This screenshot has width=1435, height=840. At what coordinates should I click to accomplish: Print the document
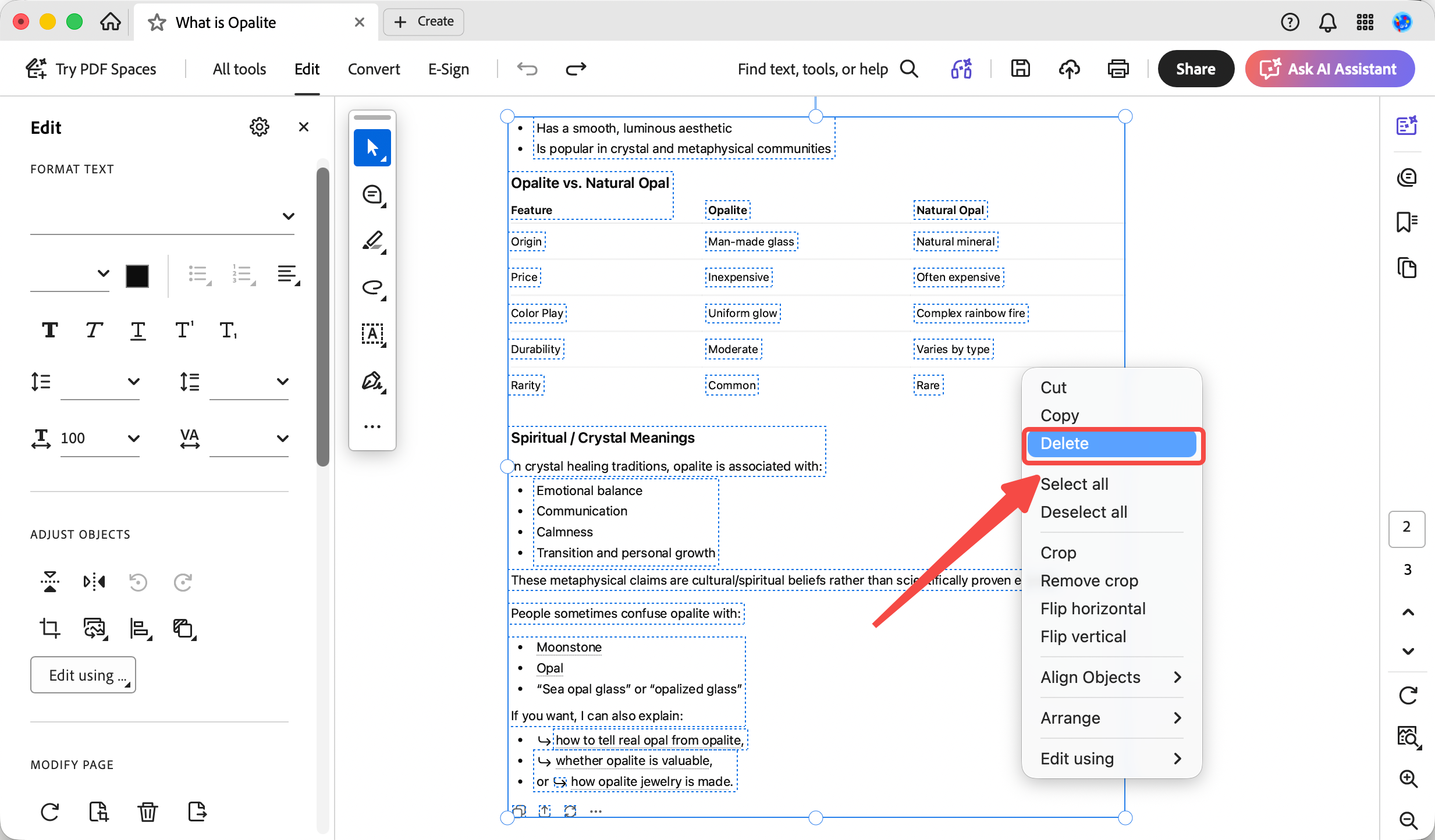(1118, 69)
